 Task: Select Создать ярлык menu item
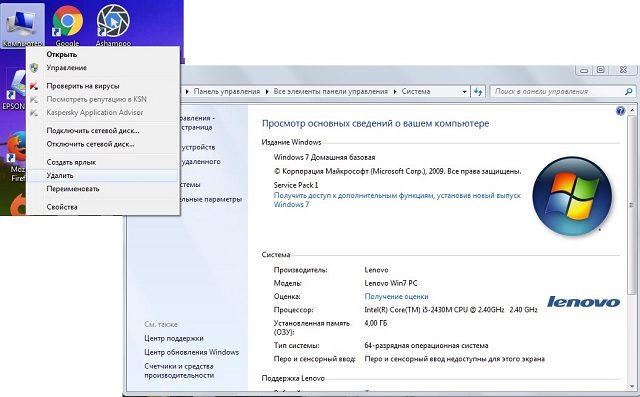pyautogui.click(x=103, y=162)
